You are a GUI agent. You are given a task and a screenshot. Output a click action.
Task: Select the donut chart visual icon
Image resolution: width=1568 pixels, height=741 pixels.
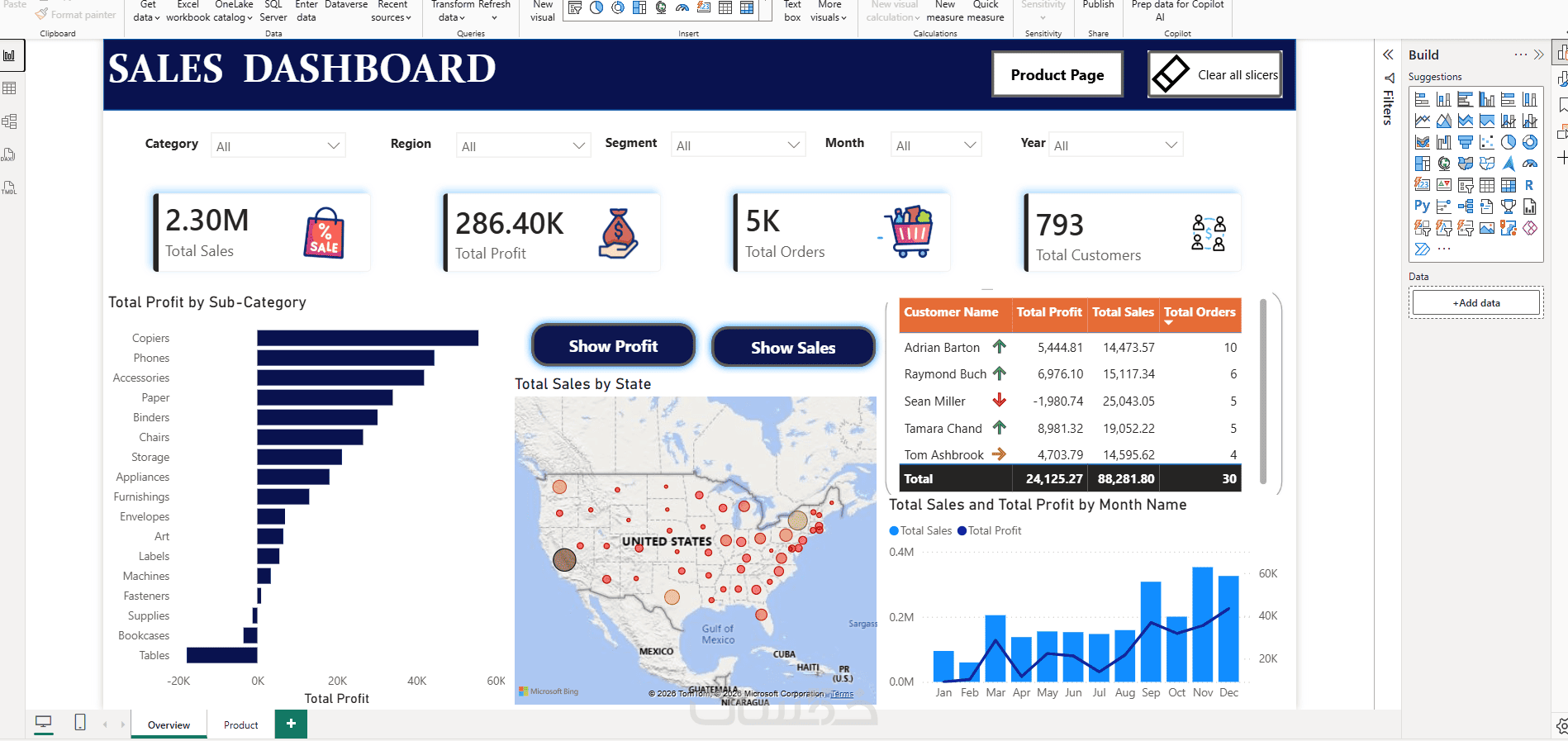1529,142
